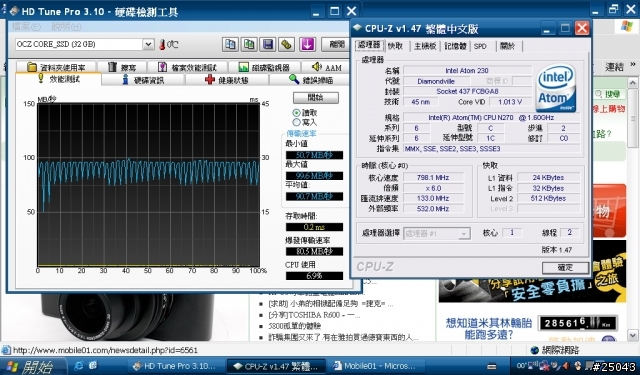
Task: Select the 讀取 read radio button
Action: pos(297,113)
